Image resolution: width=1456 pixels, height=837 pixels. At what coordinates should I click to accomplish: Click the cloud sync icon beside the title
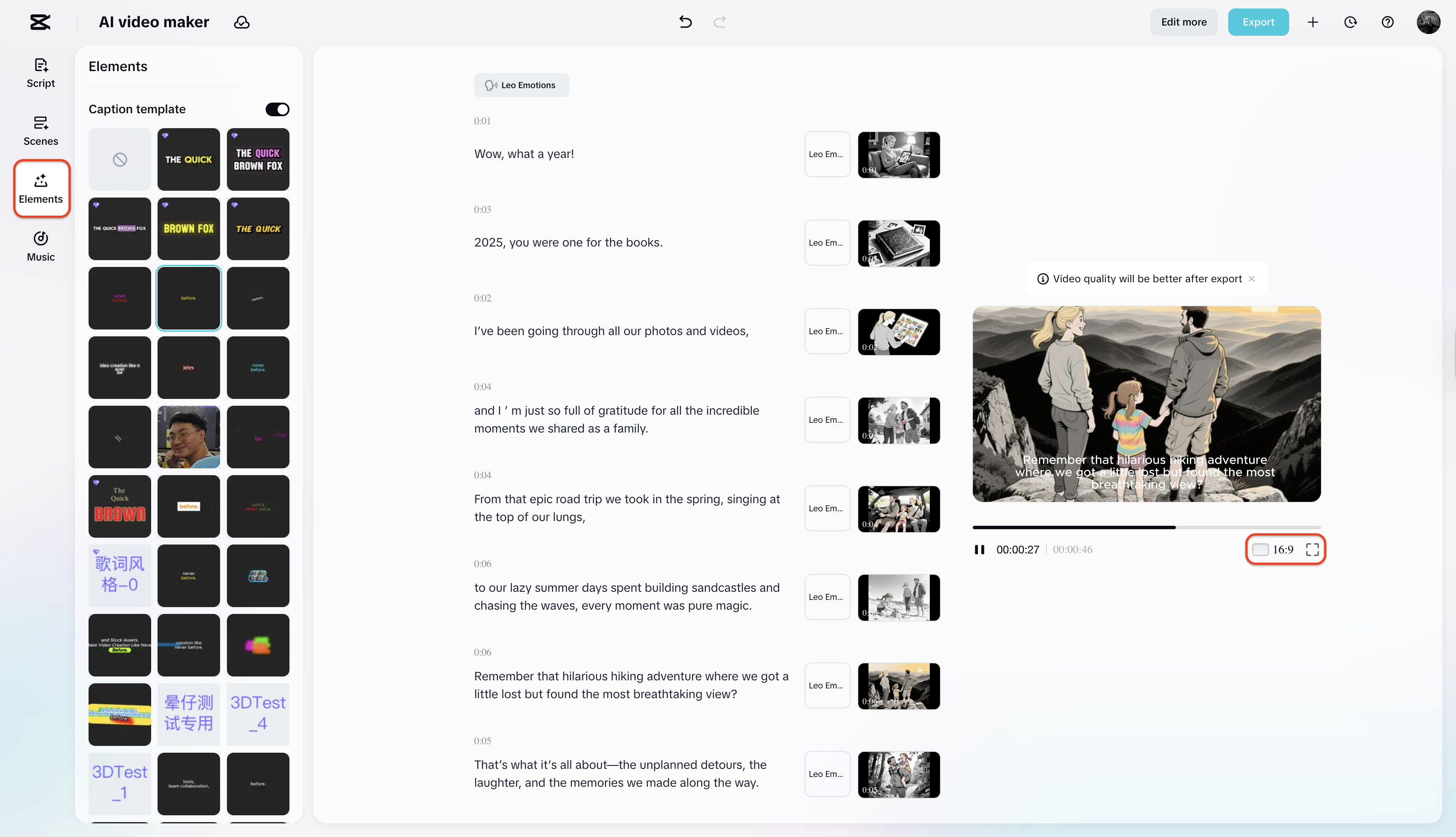(x=242, y=22)
